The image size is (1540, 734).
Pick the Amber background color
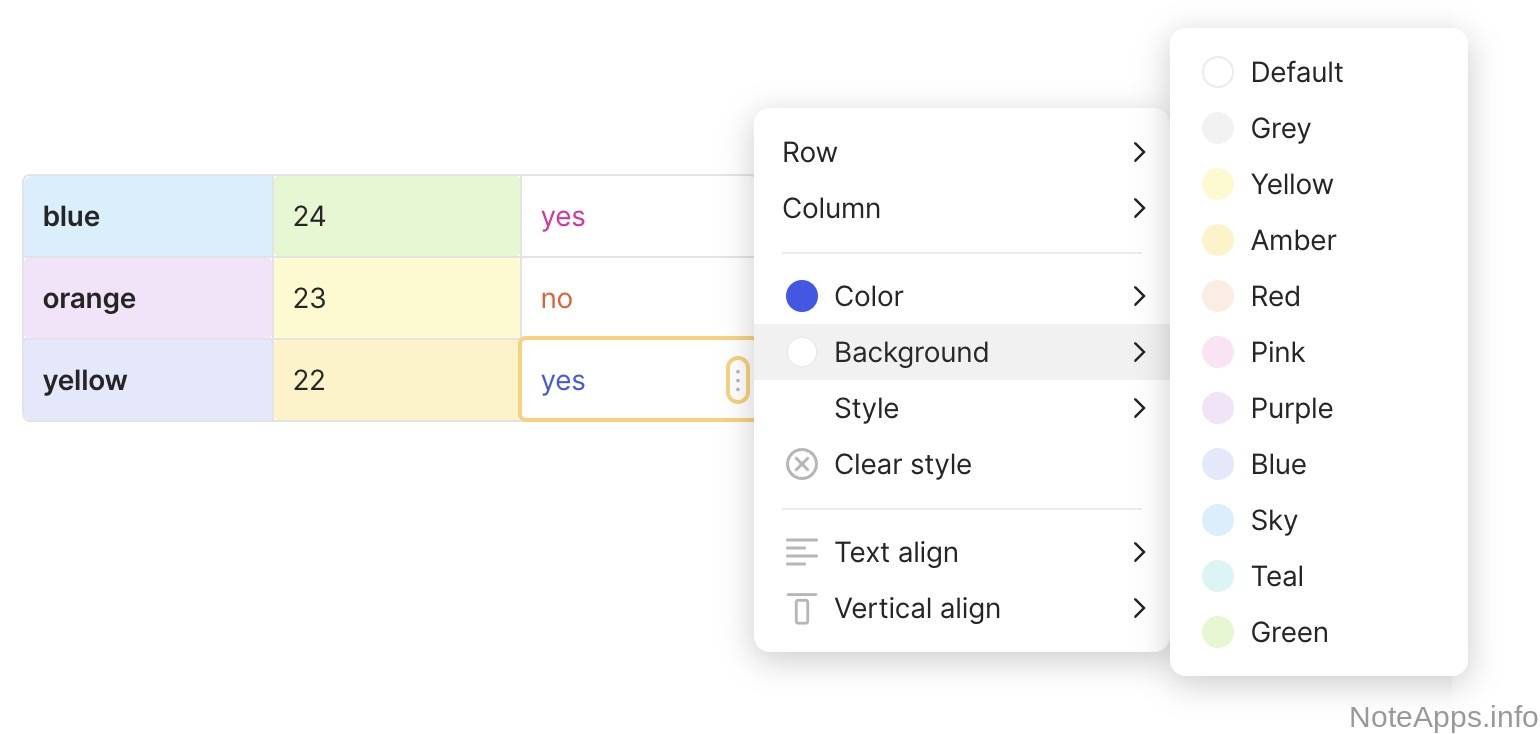click(x=1292, y=240)
